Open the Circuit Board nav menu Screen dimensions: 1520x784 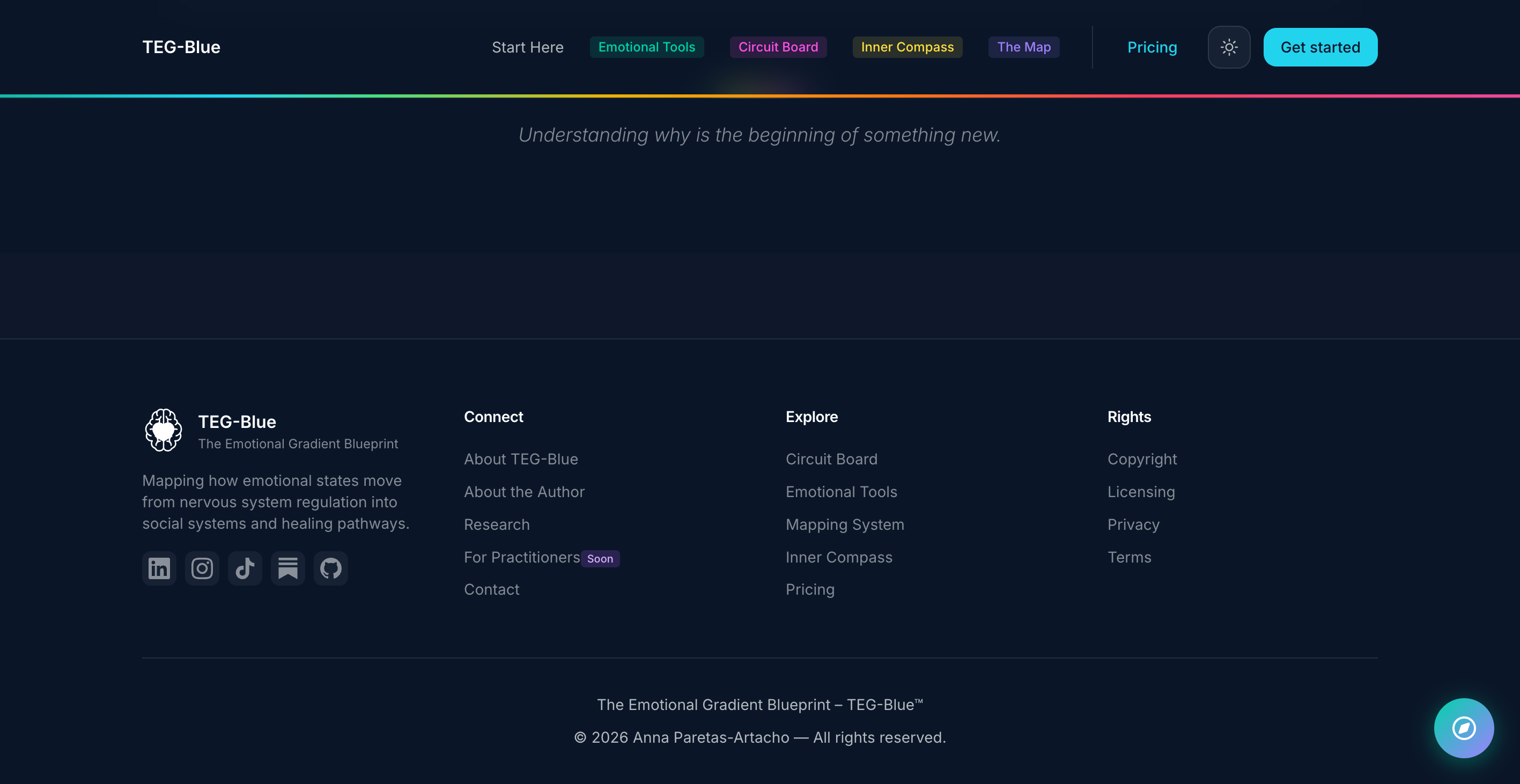tap(778, 47)
